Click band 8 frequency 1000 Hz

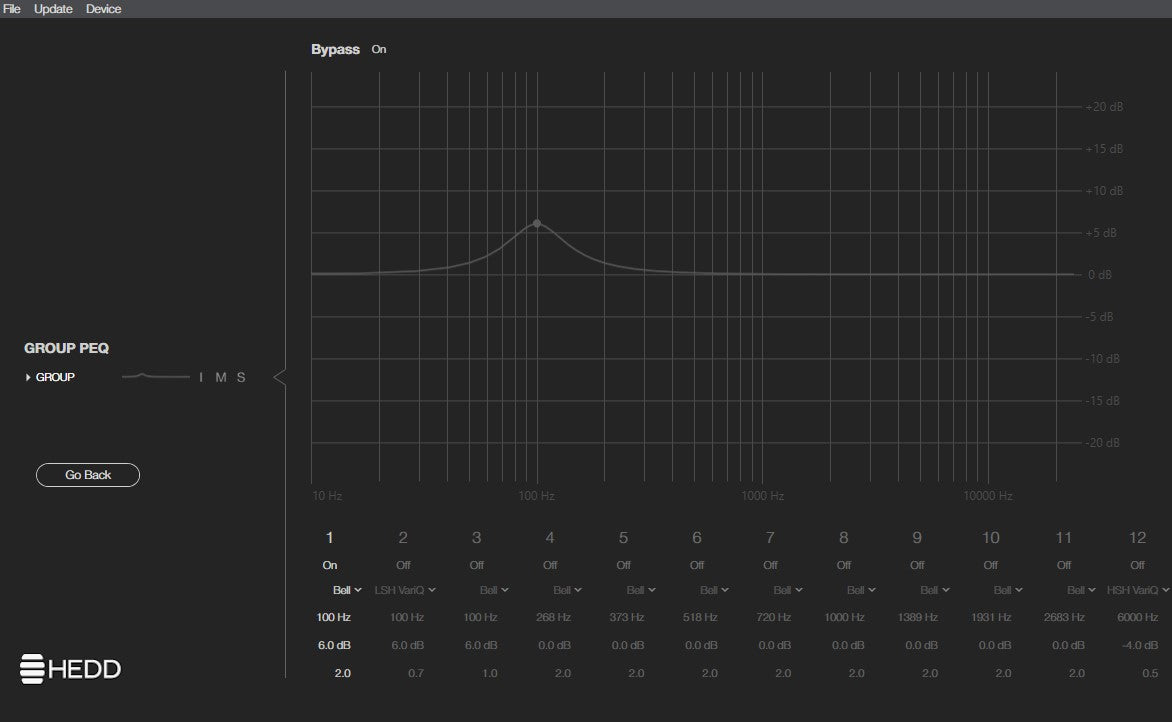844,617
